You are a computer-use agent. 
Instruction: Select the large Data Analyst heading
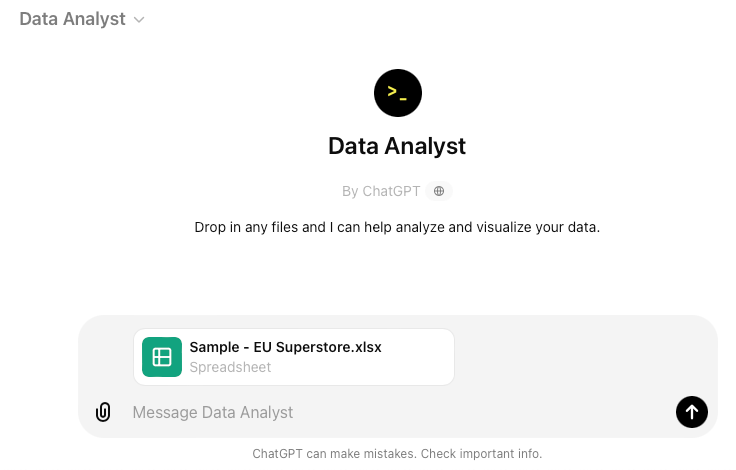[397, 146]
